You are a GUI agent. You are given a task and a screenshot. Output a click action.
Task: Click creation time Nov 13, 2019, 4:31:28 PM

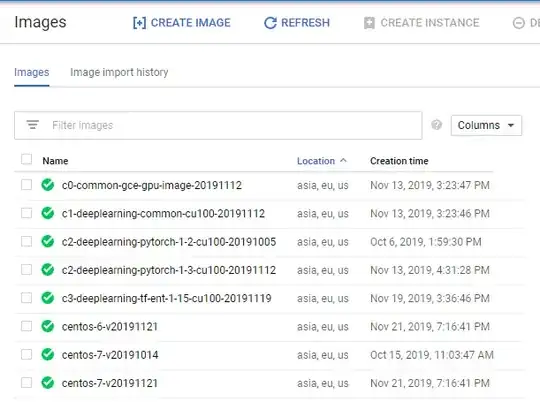point(430,270)
